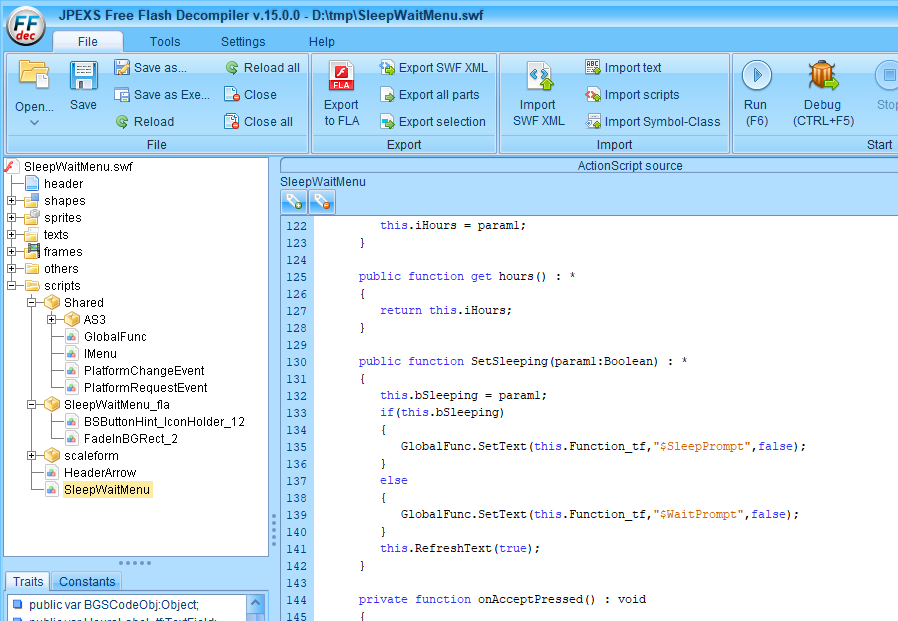
Task: Click scroll up arrow in Traits list
Action: pos(255,602)
